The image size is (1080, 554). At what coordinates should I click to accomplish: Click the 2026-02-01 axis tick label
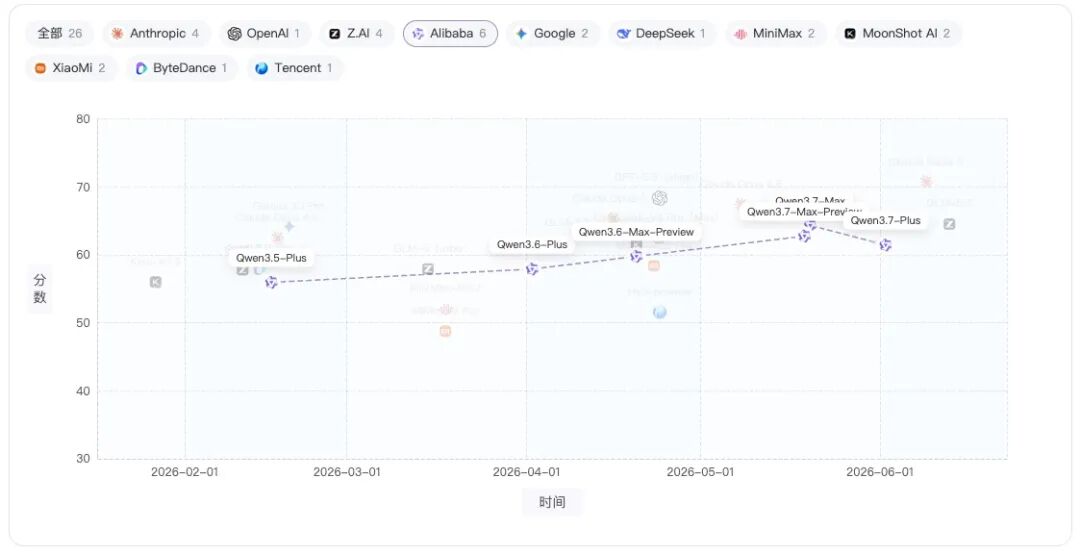pyautogui.click(x=185, y=472)
